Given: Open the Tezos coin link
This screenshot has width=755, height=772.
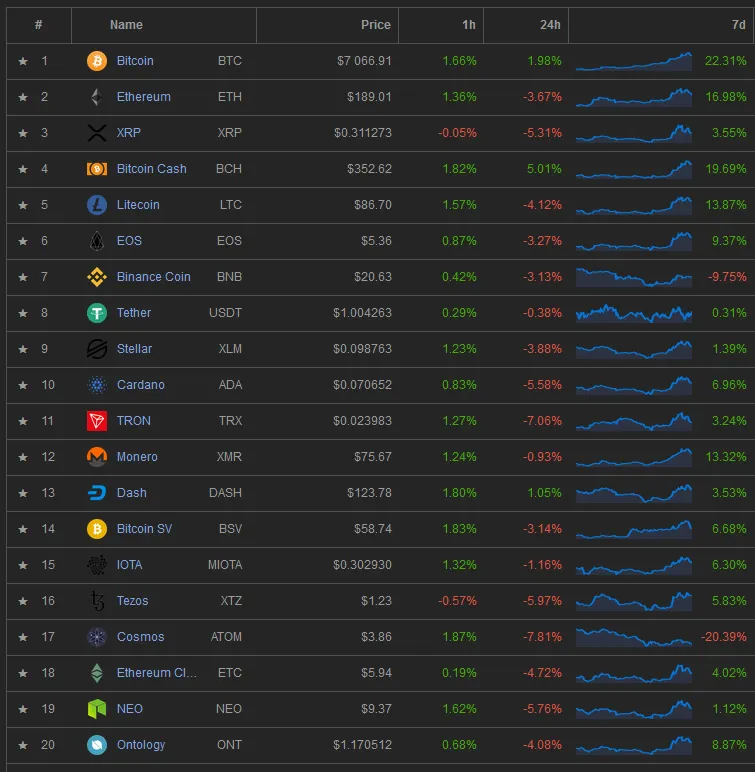Looking at the screenshot, I should click(132, 601).
